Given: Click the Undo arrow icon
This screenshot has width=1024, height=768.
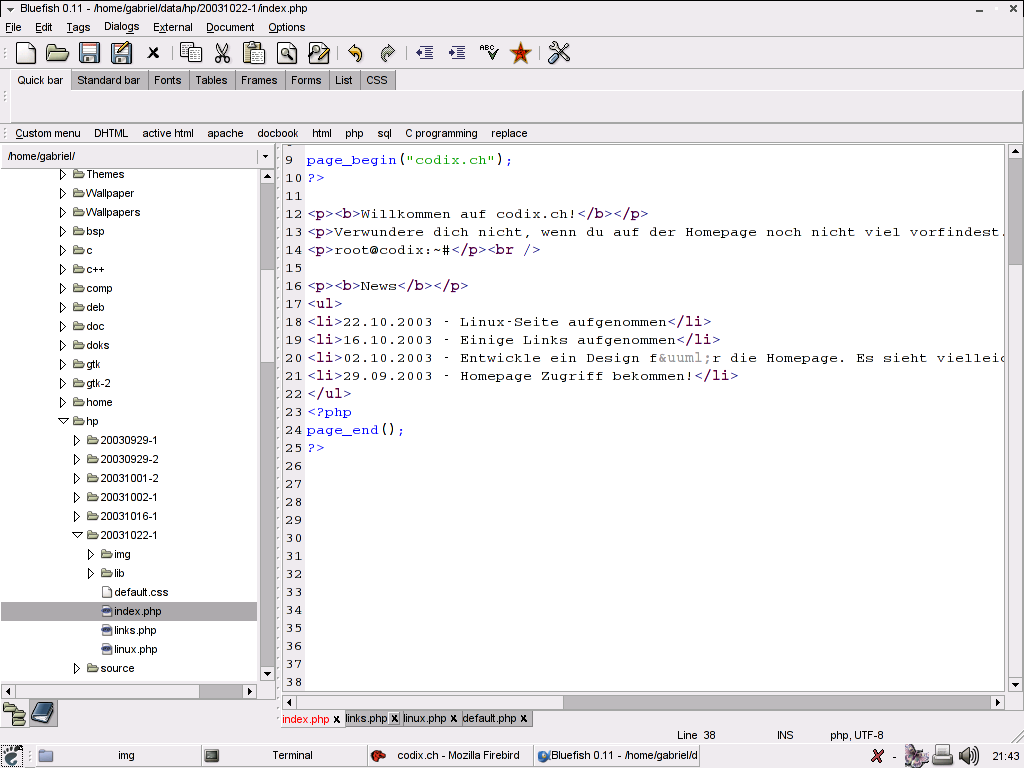Looking at the screenshot, I should 355,53.
